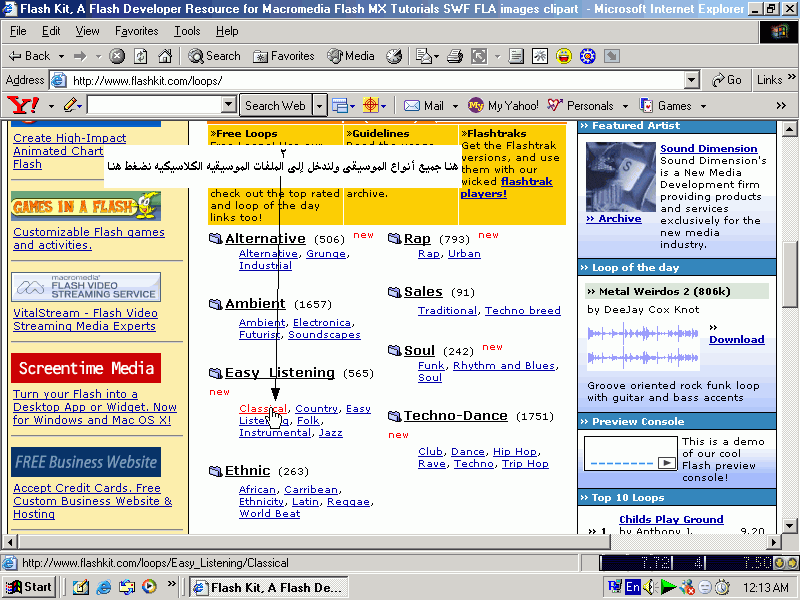800x600 pixels.
Task: Launch Internet Explorer from quick launch
Action: [104, 587]
